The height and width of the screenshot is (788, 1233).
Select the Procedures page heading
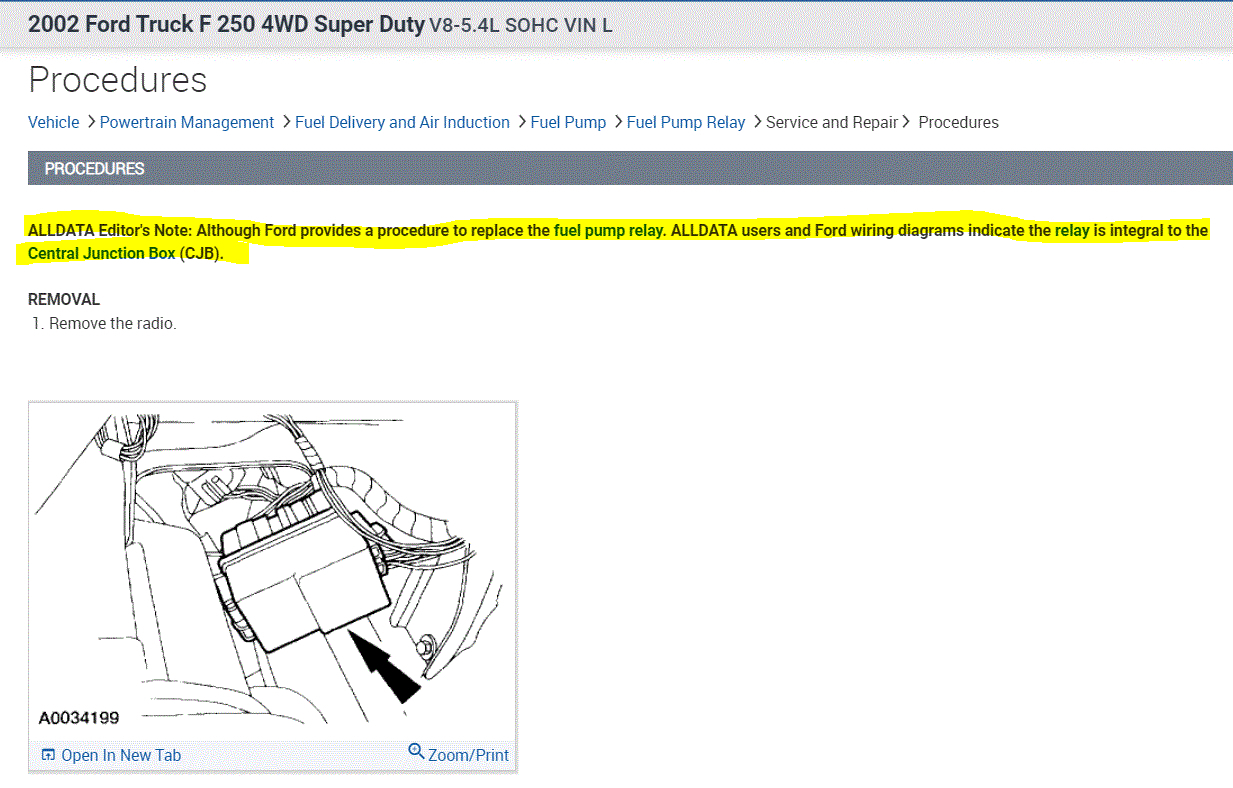click(x=118, y=80)
